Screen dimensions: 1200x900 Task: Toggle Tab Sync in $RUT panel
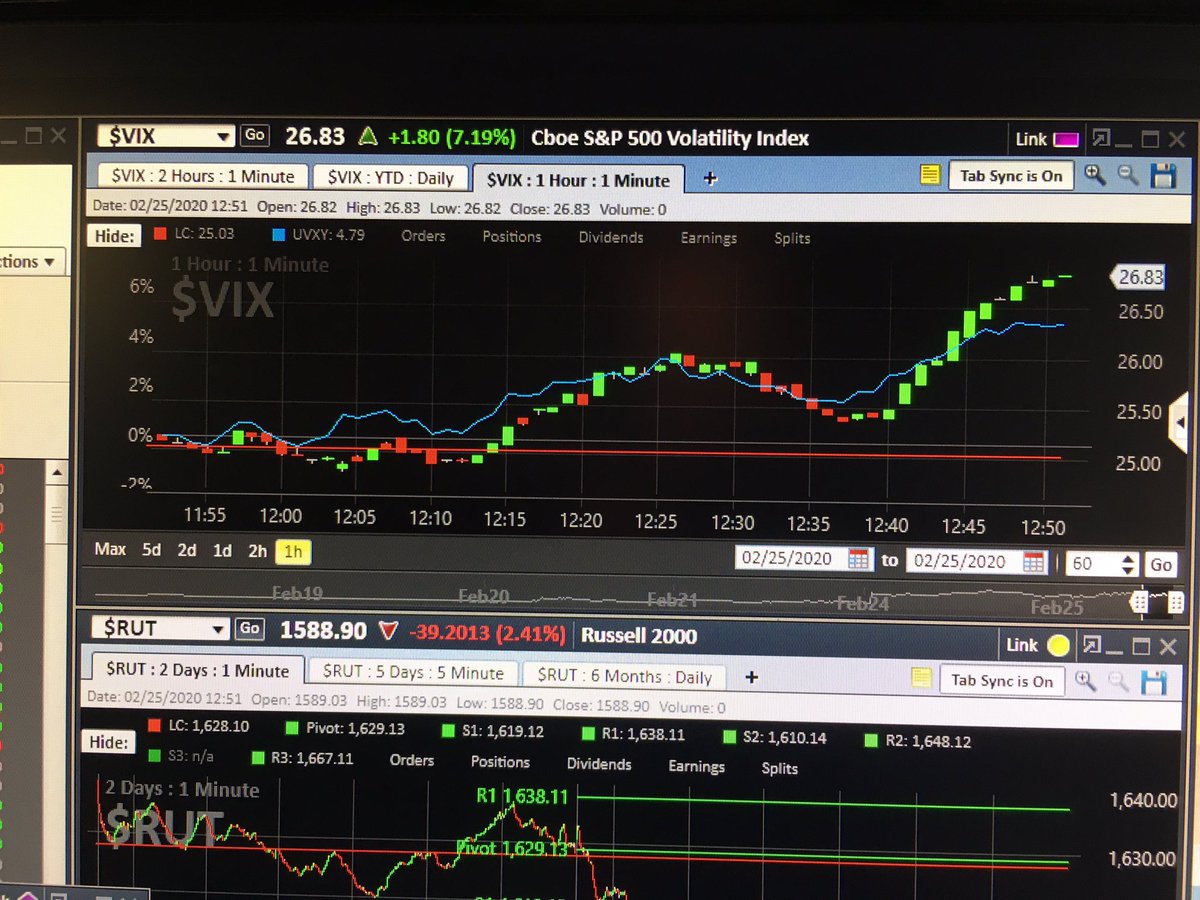click(x=1002, y=680)
